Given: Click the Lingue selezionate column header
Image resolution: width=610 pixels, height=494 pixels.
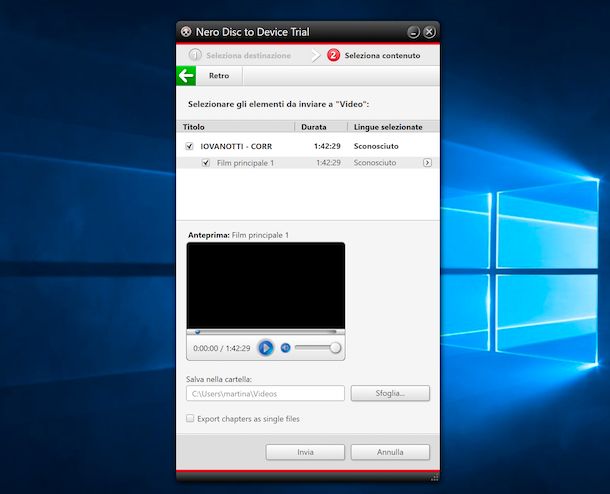Looking at the screenshot, I should coord(394,127).
